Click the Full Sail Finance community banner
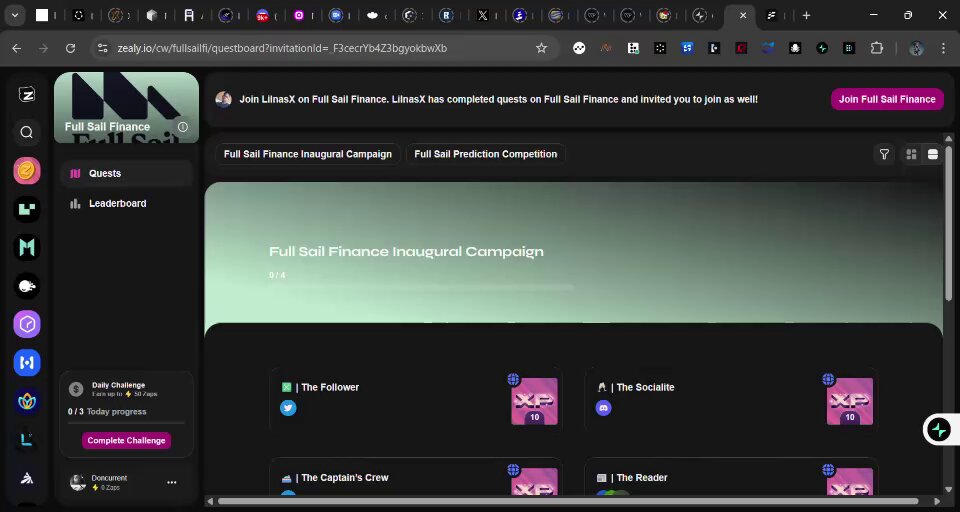The image size is (960, 512). [126, 108]
